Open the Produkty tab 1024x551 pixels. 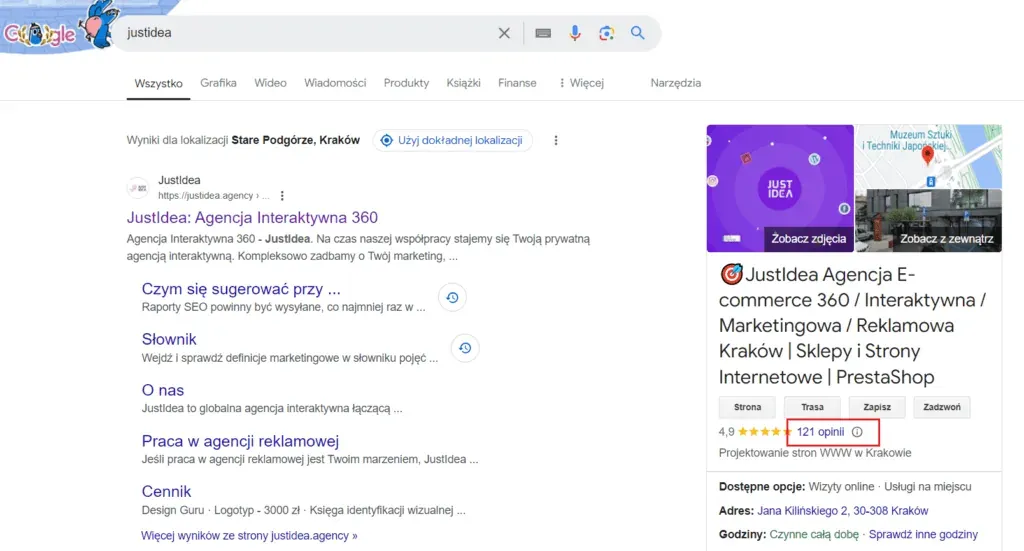click(x=406, y=83)
